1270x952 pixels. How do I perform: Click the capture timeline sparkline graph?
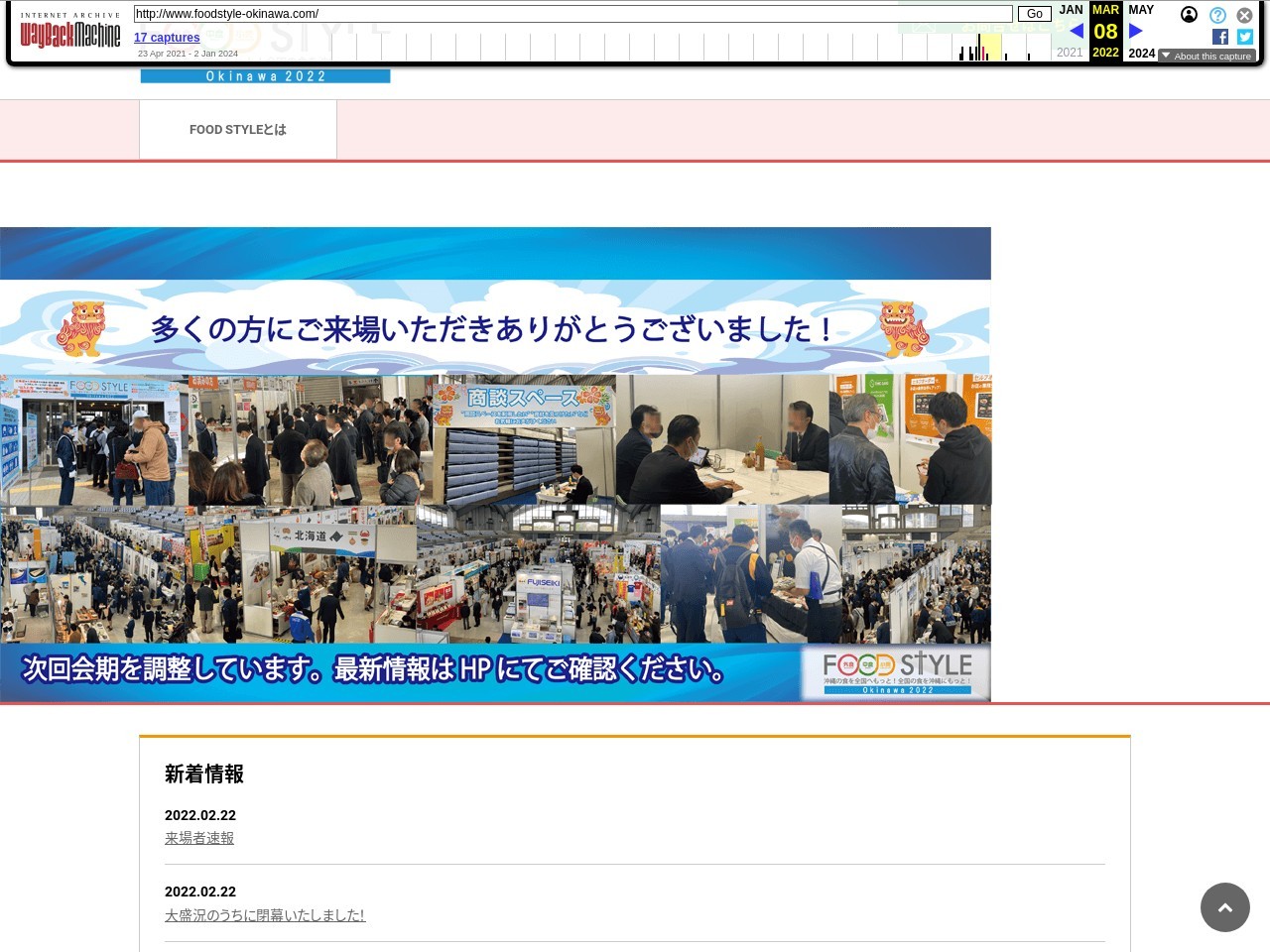(692, 47)
